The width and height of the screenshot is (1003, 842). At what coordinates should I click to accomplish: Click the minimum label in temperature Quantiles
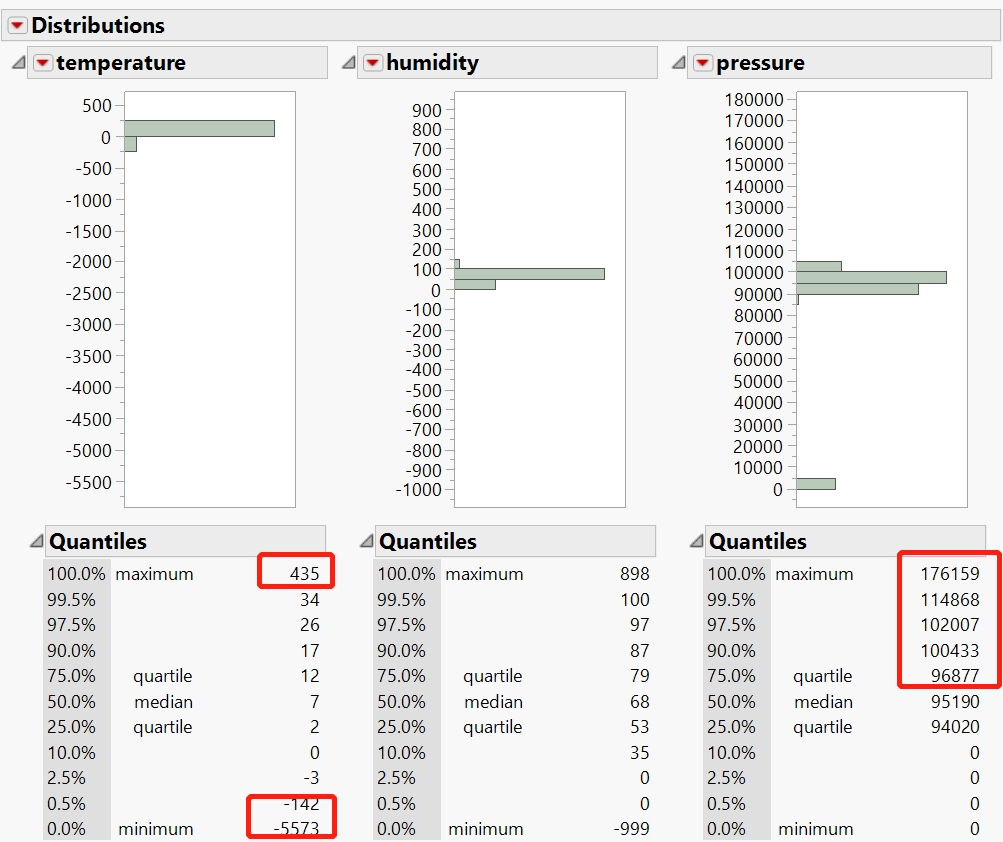pos(155,829)
